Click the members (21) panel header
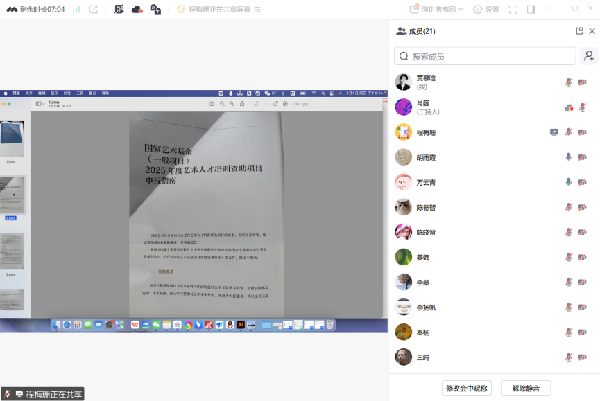The width and height of the screenshot is (600, 401). [x=420, y=32]
